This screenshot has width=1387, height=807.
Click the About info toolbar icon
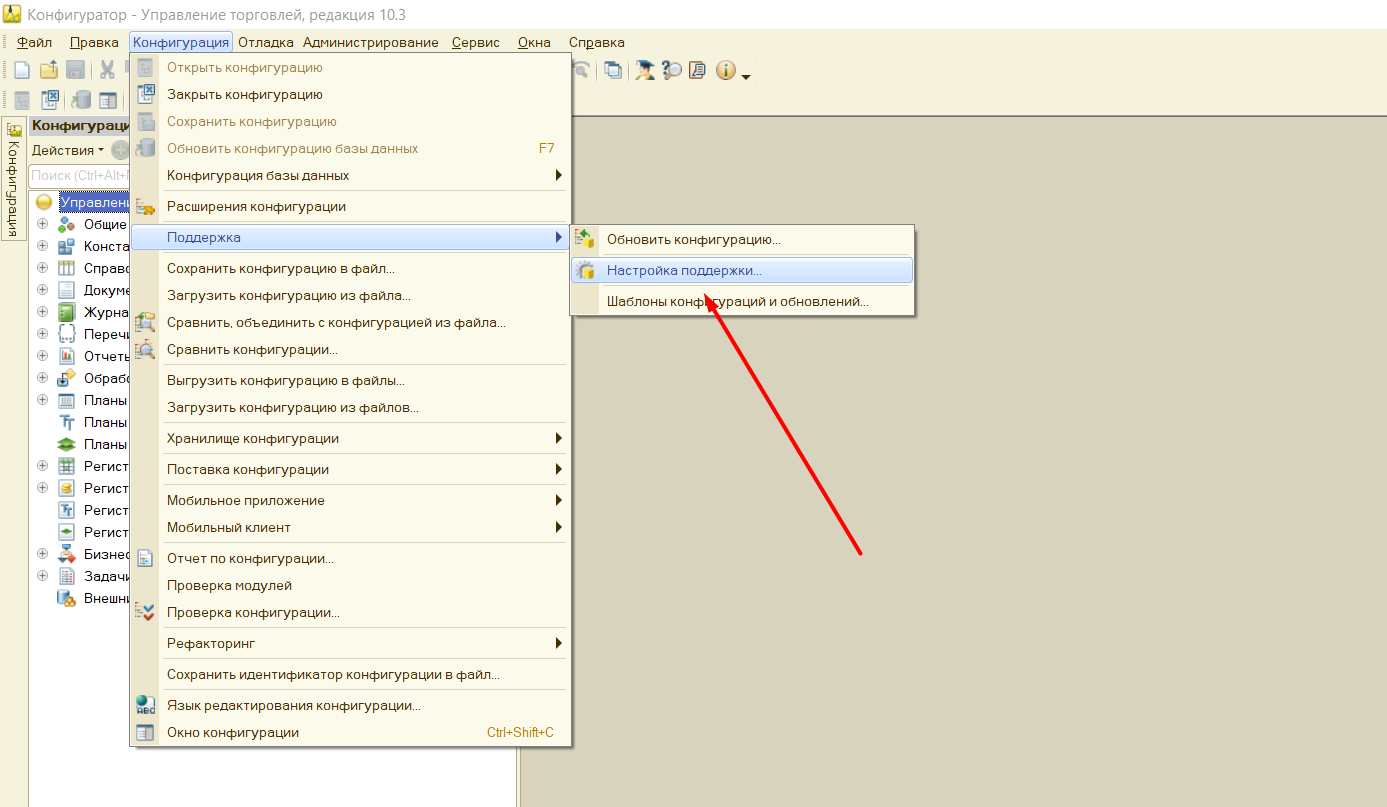tap(725, 70)
